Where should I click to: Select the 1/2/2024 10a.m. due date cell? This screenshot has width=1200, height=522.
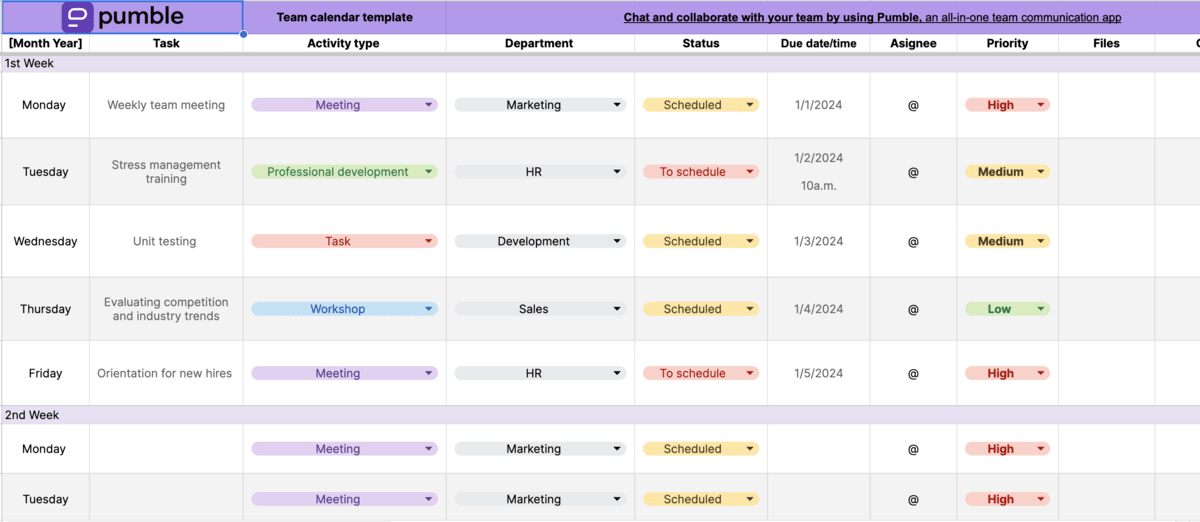click(x=819, y=172)
